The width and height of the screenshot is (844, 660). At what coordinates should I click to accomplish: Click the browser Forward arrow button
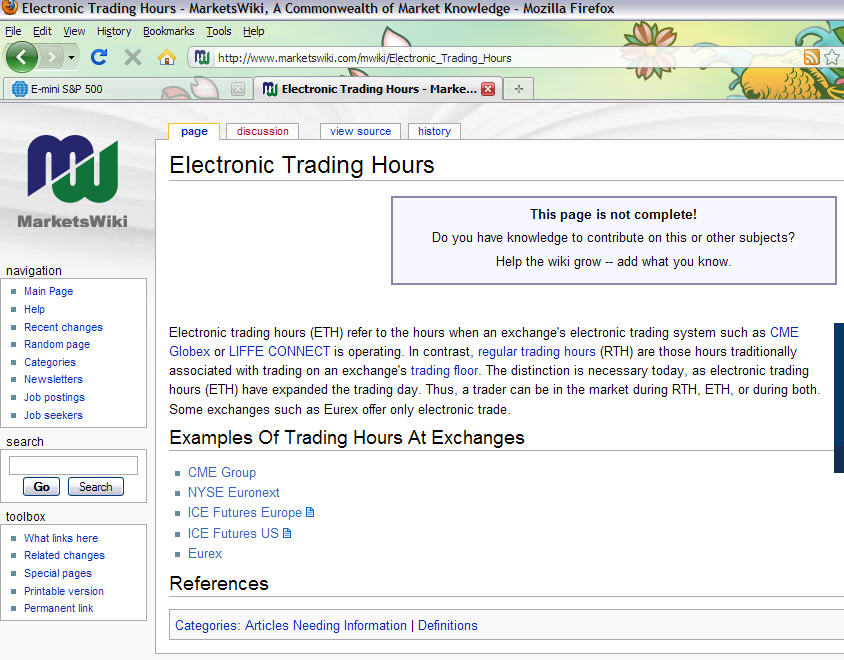[52, 57]
